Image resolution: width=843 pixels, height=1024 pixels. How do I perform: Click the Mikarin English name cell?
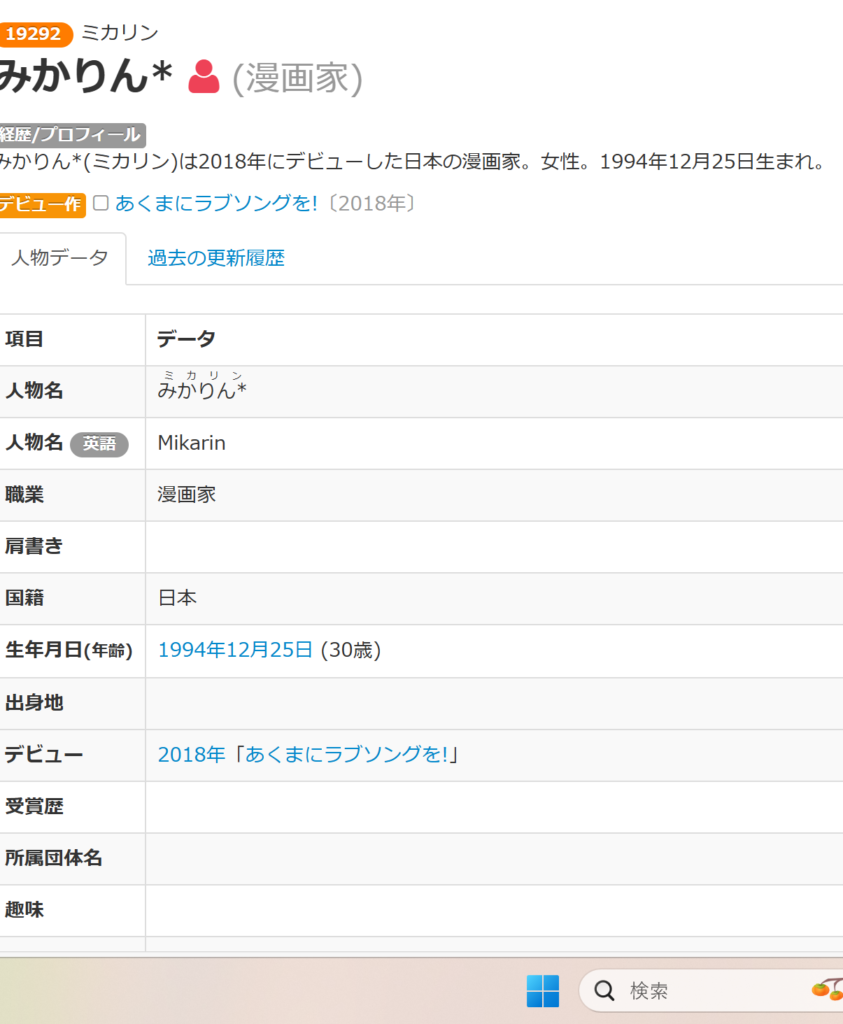192,443
